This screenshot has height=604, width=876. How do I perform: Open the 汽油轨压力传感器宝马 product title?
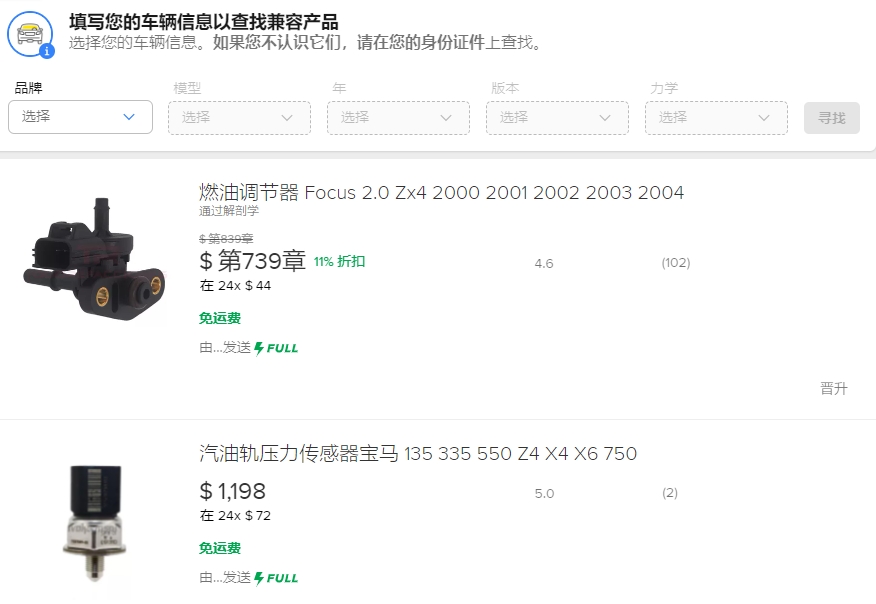[x=418, y=454]
